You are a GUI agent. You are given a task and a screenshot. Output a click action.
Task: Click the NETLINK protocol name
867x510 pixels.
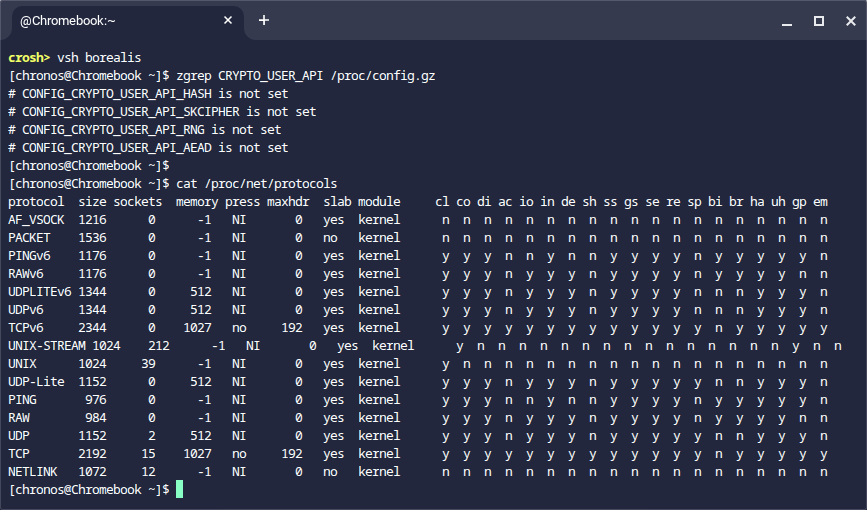[x=33, y=472]
